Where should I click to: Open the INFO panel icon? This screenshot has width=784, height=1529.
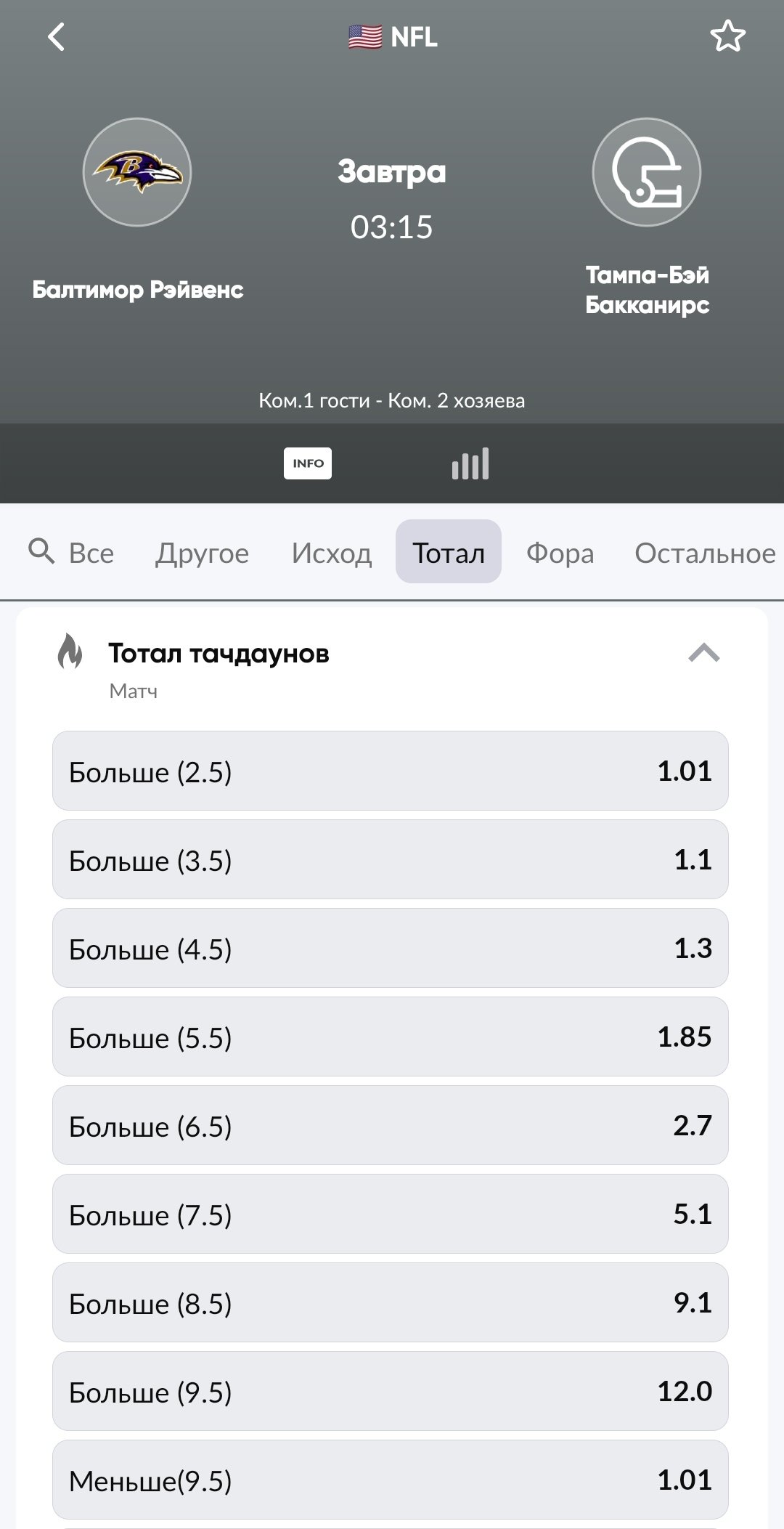click(308, 463)
